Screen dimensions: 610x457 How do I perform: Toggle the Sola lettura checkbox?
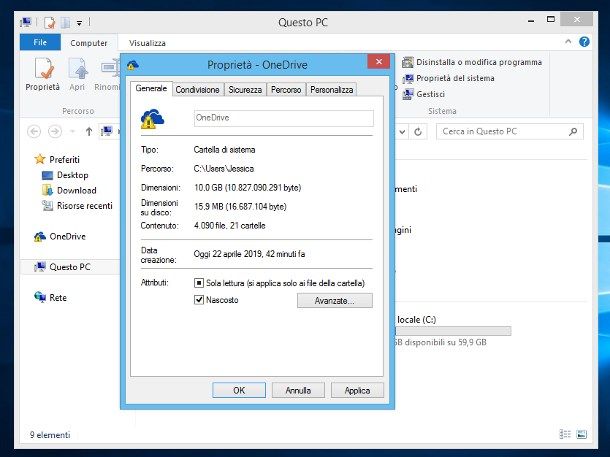pos(199,283)
